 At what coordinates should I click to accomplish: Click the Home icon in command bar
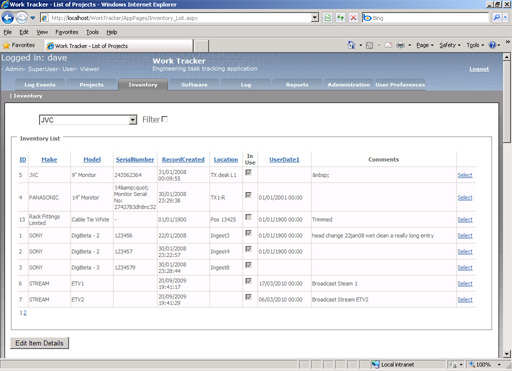click(x=351, y=45)
